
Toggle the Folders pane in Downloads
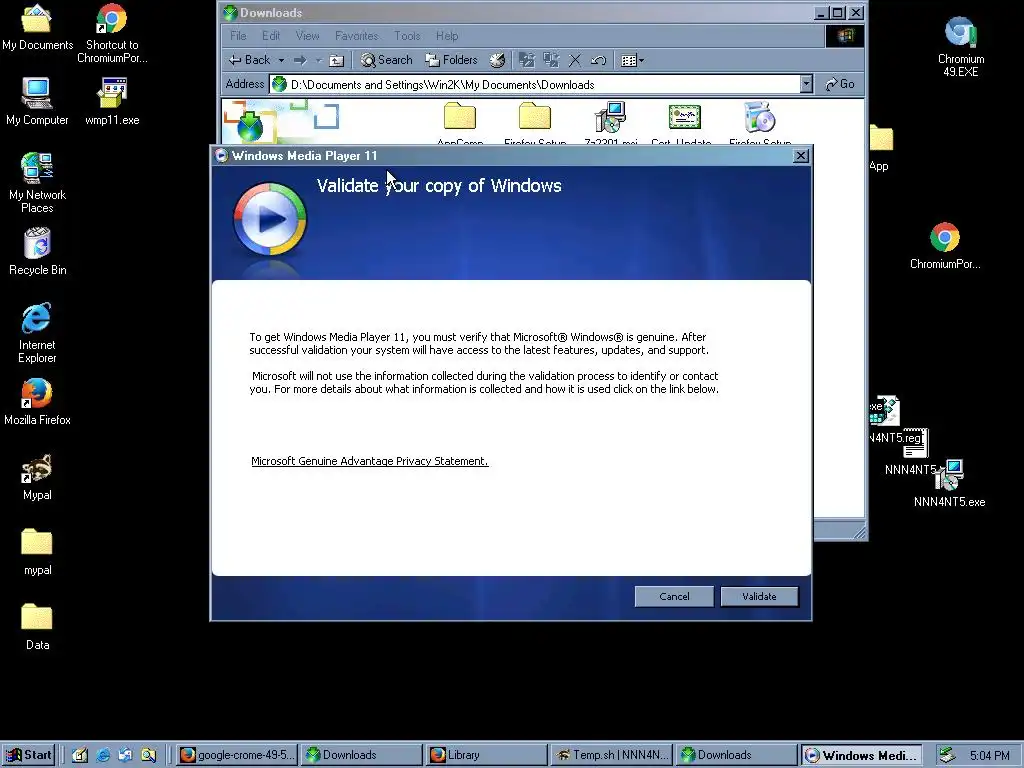click(451, 60)
